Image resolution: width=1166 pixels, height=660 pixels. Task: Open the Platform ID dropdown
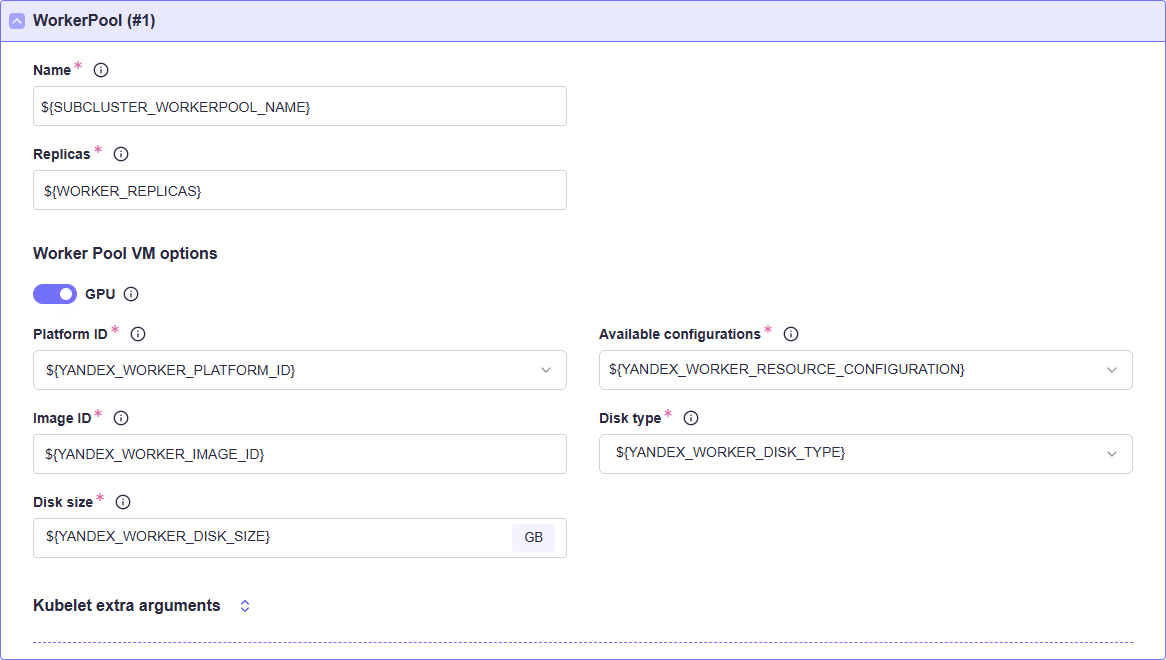point(300,370)
